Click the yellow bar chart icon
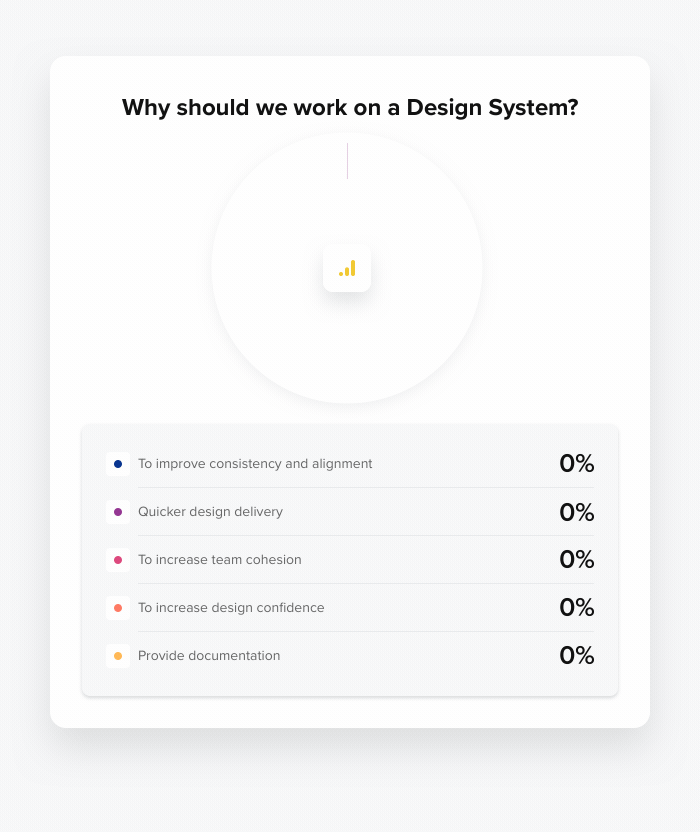This screenshot has height=832, width=700. coord(347,268)
